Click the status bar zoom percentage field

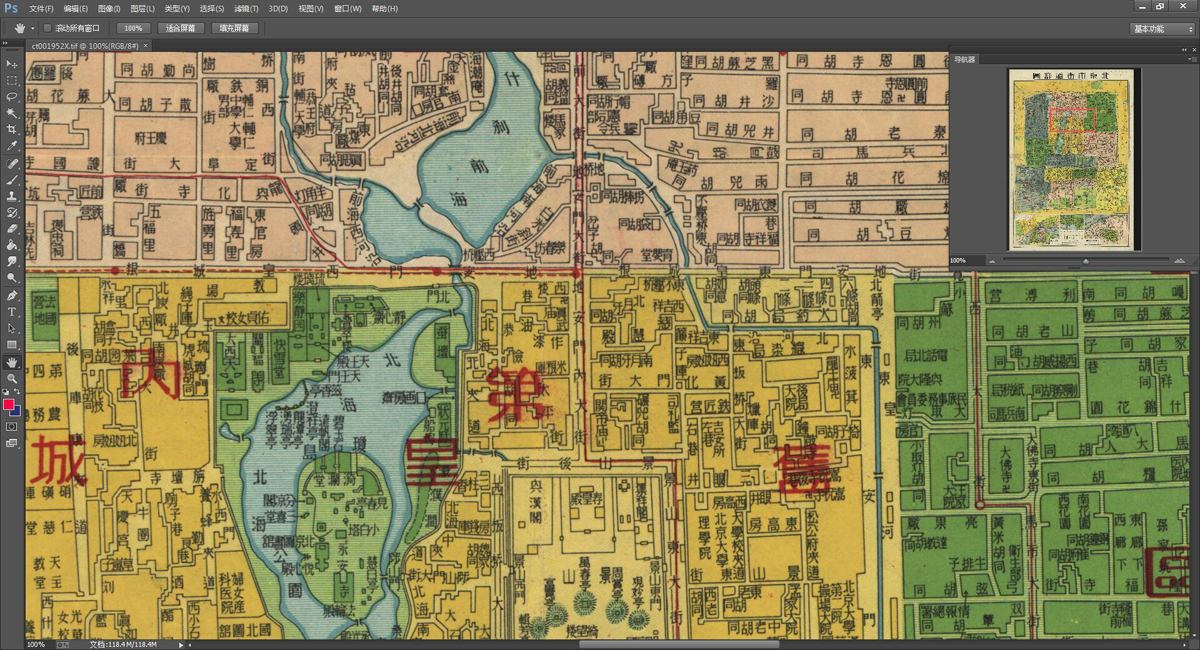pyautogui.click(x=40, y=645)
